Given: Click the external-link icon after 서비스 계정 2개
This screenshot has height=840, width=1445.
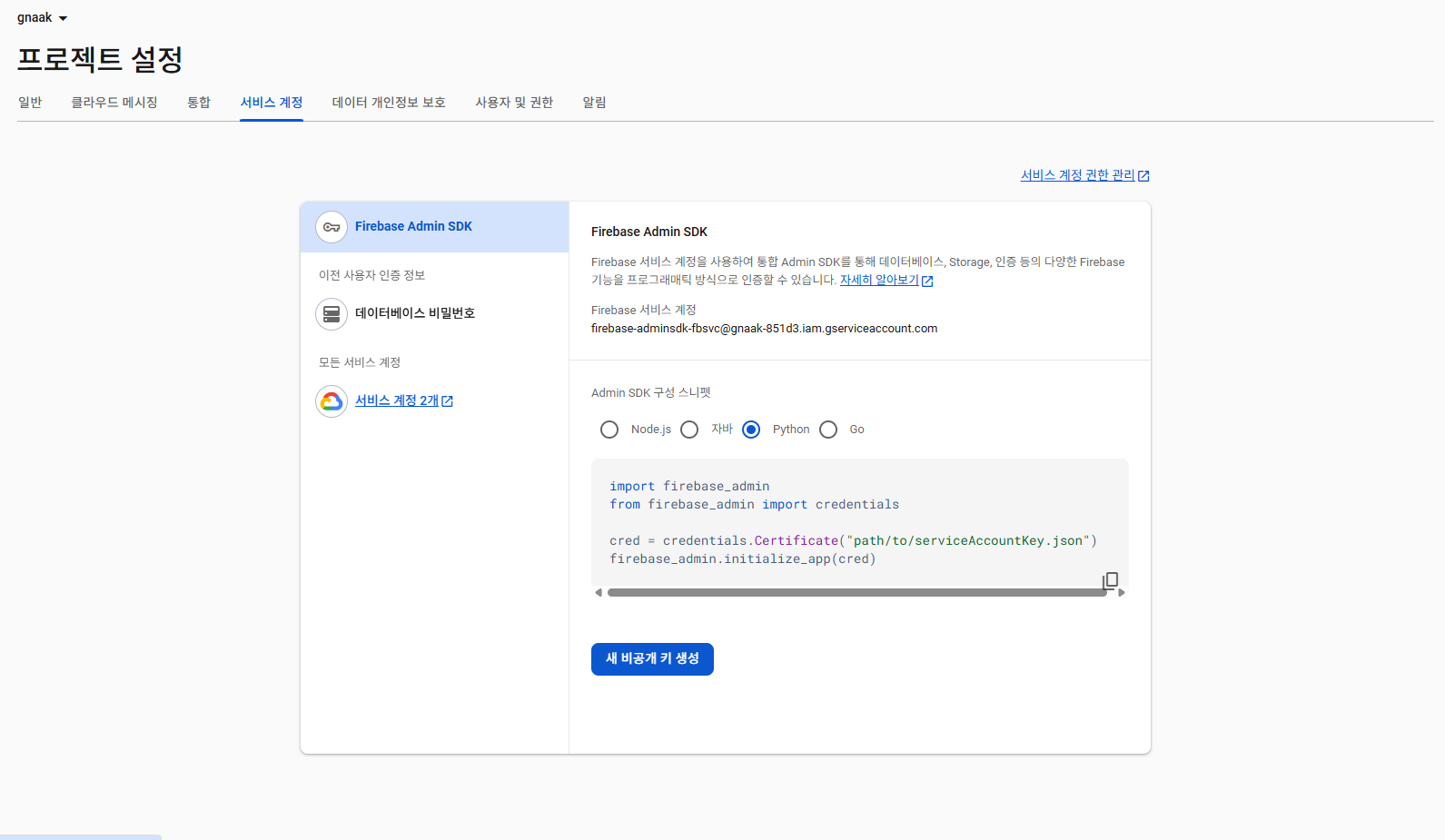Looking at the screenshot, I should 447,401.
